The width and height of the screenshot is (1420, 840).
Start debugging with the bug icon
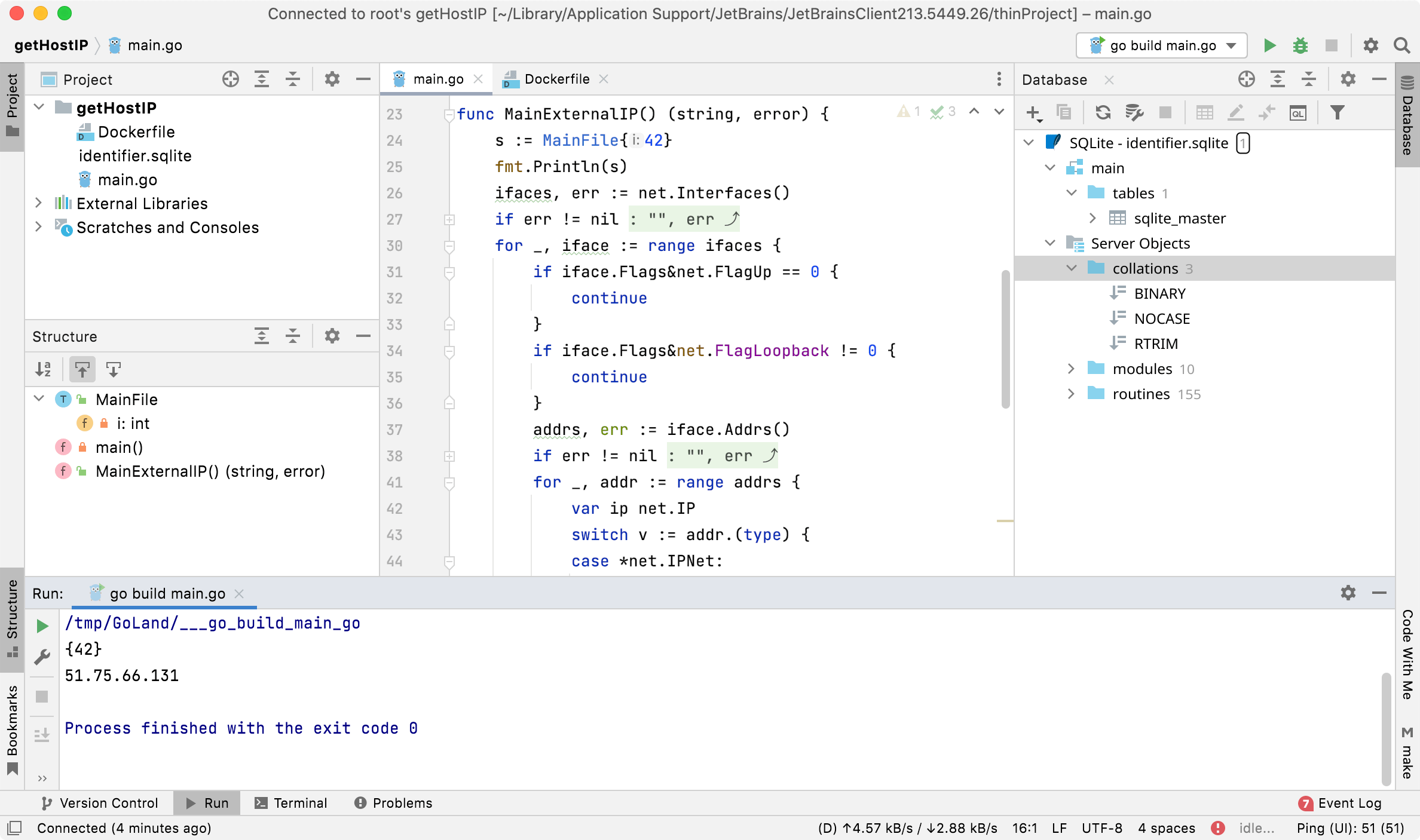(x=1300, y=45)
